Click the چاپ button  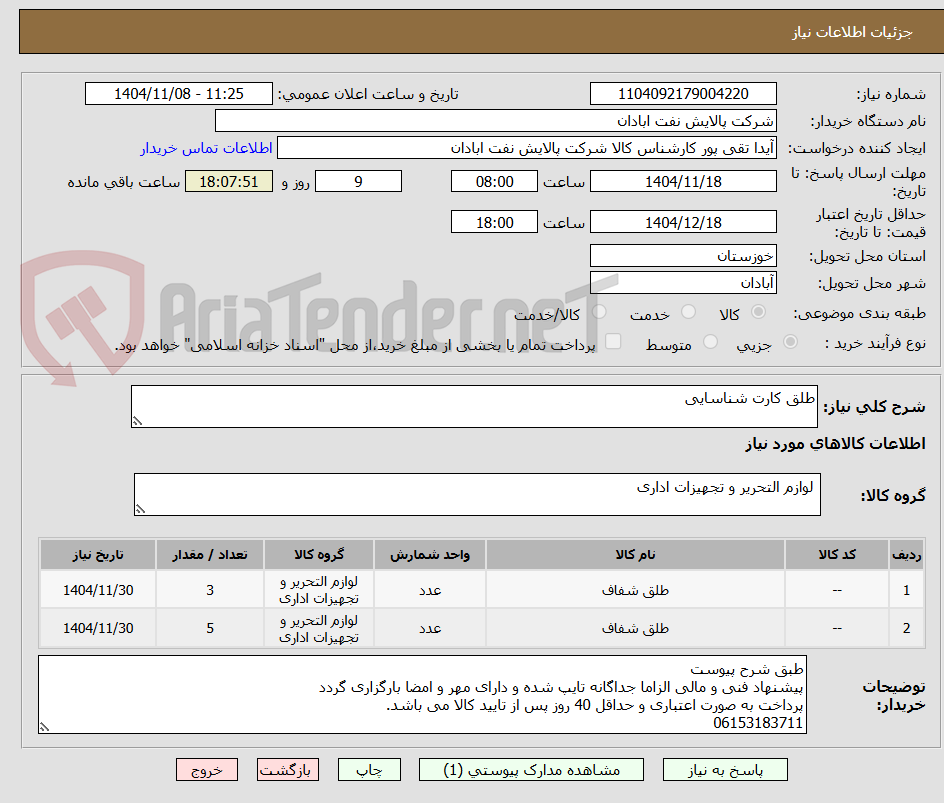(368, 769)
